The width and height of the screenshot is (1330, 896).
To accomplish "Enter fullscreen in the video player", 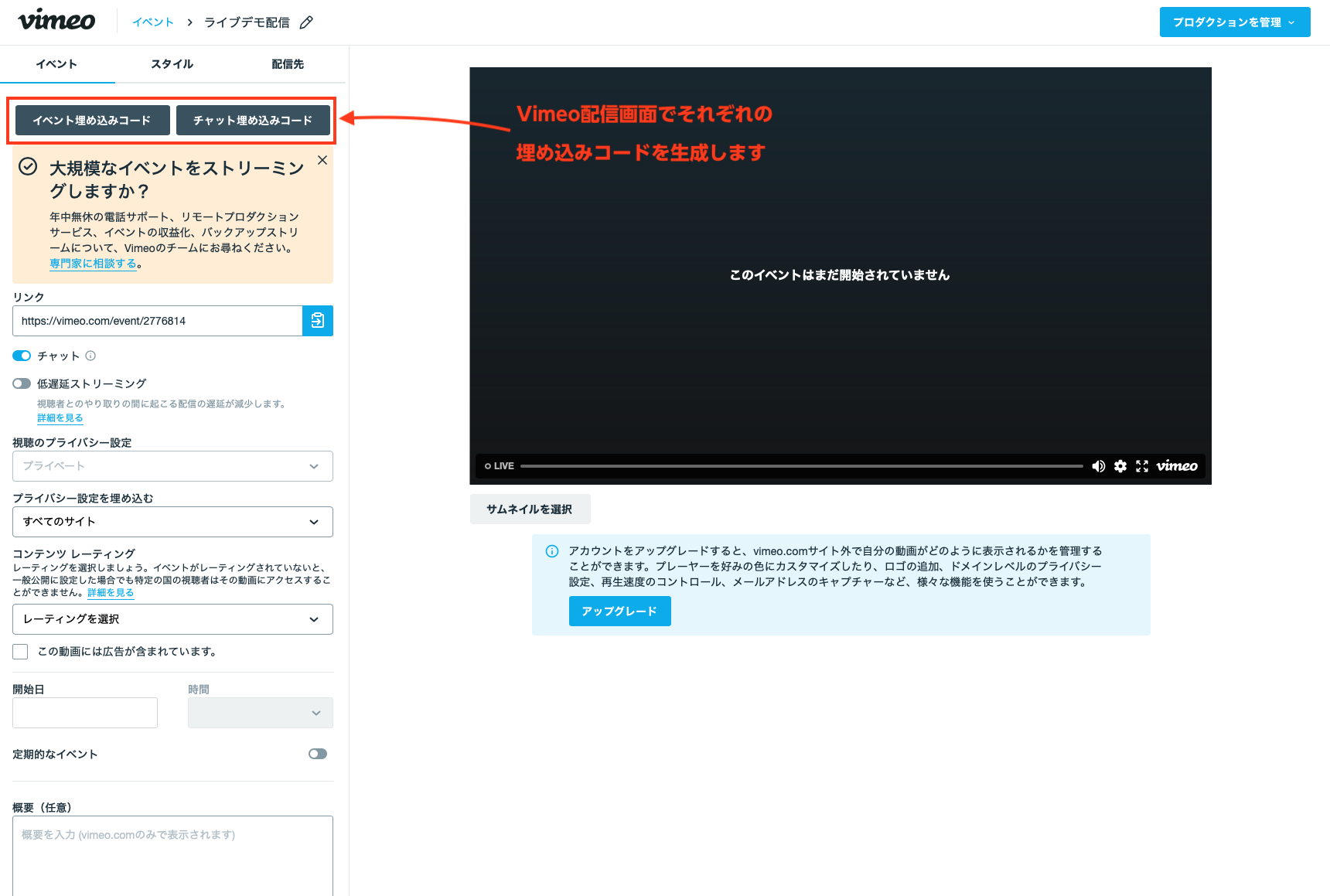I will pyautogui.click(x=1142, y=466).
